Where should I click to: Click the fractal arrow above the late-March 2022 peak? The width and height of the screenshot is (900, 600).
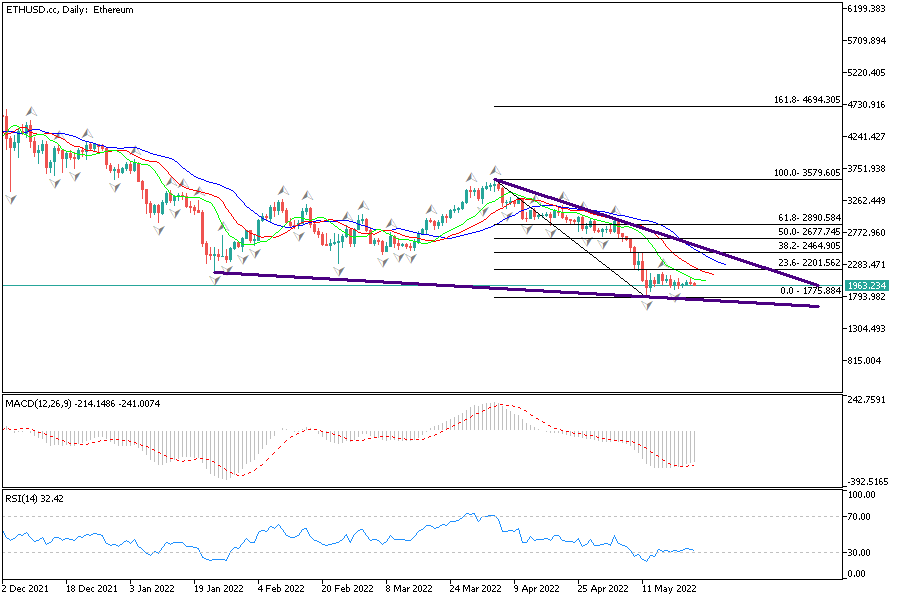[x=494, y=170]
